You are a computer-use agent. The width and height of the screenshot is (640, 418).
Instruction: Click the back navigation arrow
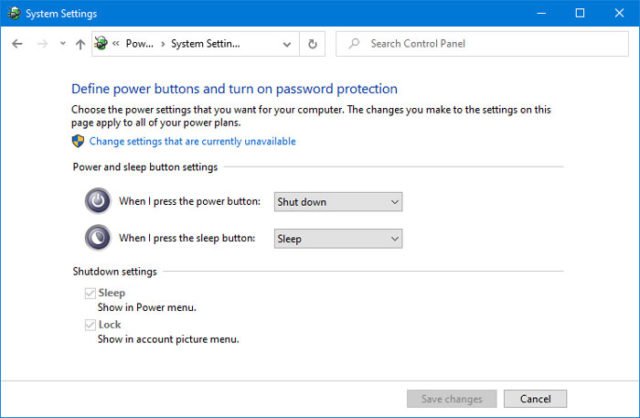(x=17, y=44)
